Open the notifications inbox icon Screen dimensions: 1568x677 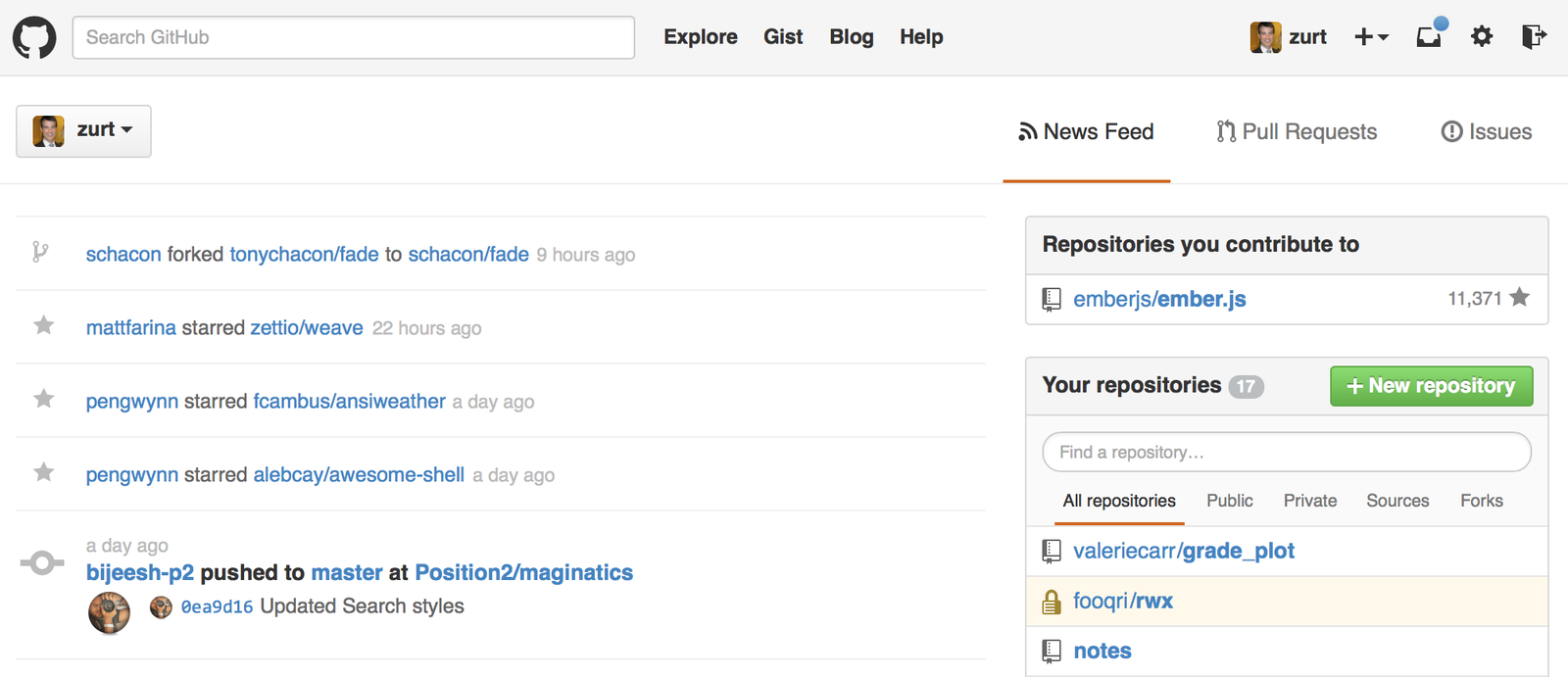(x=1430, y=36)
